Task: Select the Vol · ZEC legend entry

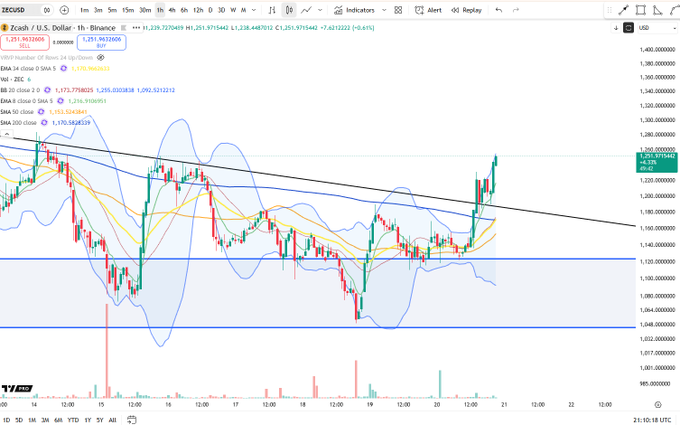Action: pos(16,79)
